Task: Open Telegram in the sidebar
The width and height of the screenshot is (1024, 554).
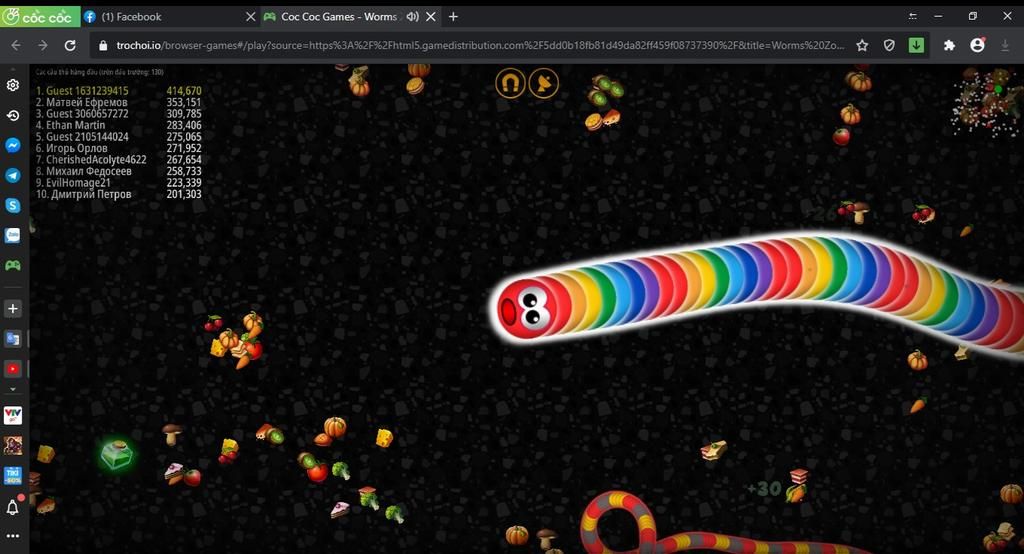Action: [x=12, y=175]
